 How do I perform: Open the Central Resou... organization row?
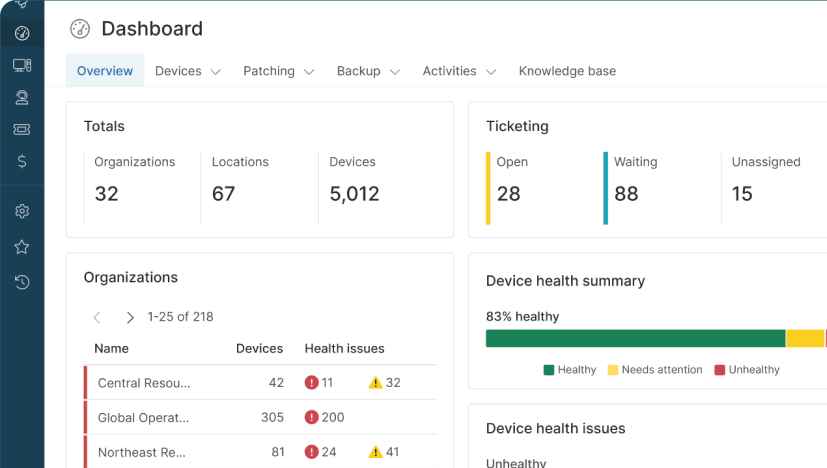260,383
